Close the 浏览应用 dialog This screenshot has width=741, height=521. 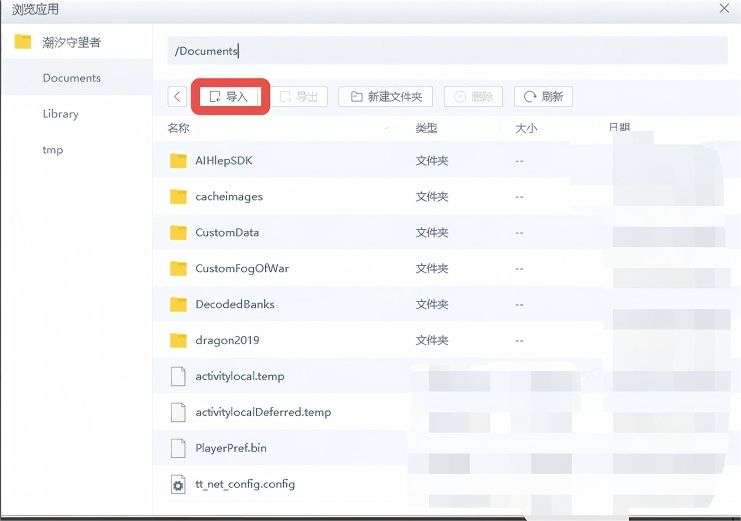pos(724,9)
